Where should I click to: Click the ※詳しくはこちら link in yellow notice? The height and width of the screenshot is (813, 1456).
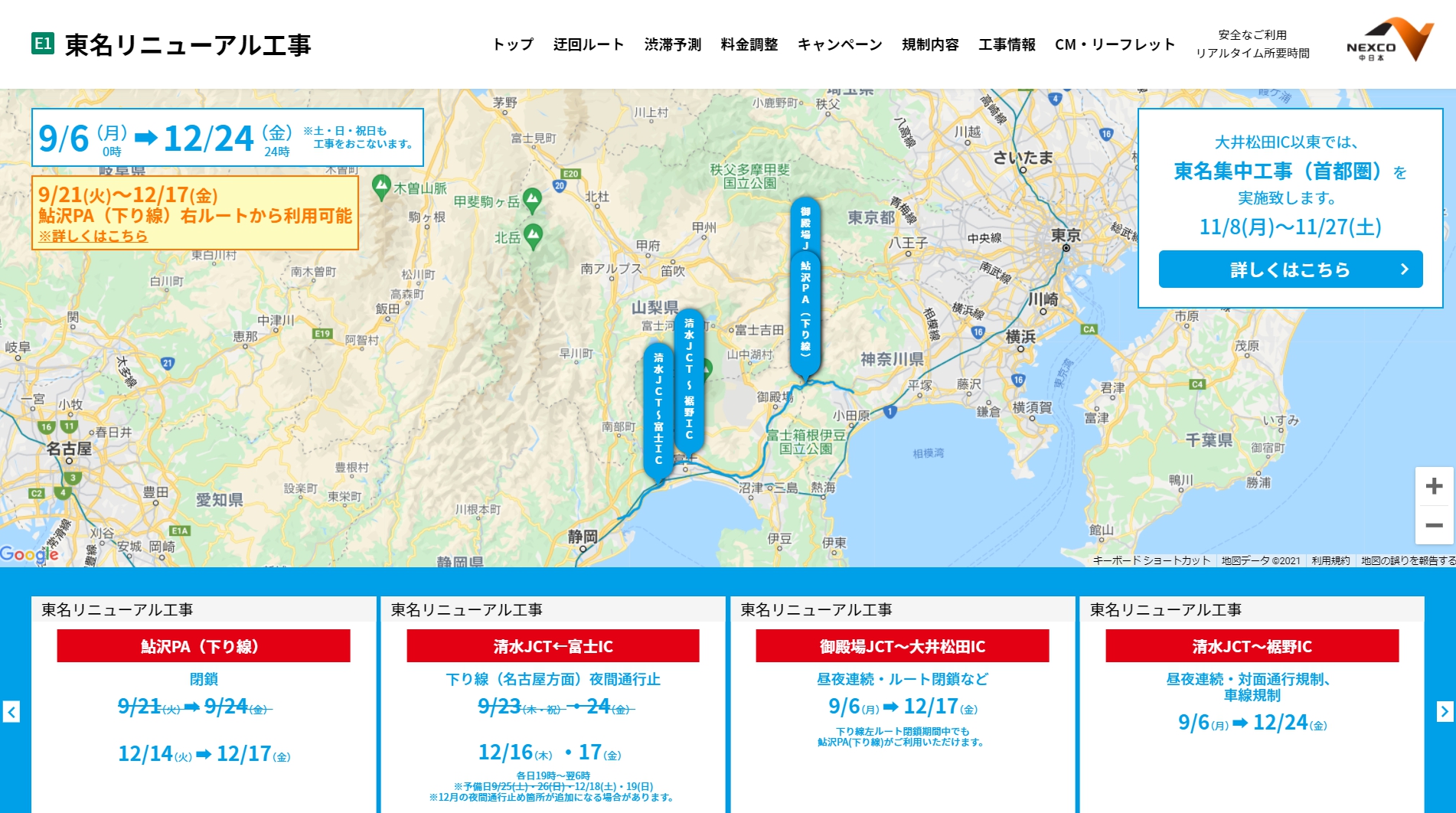93,236
